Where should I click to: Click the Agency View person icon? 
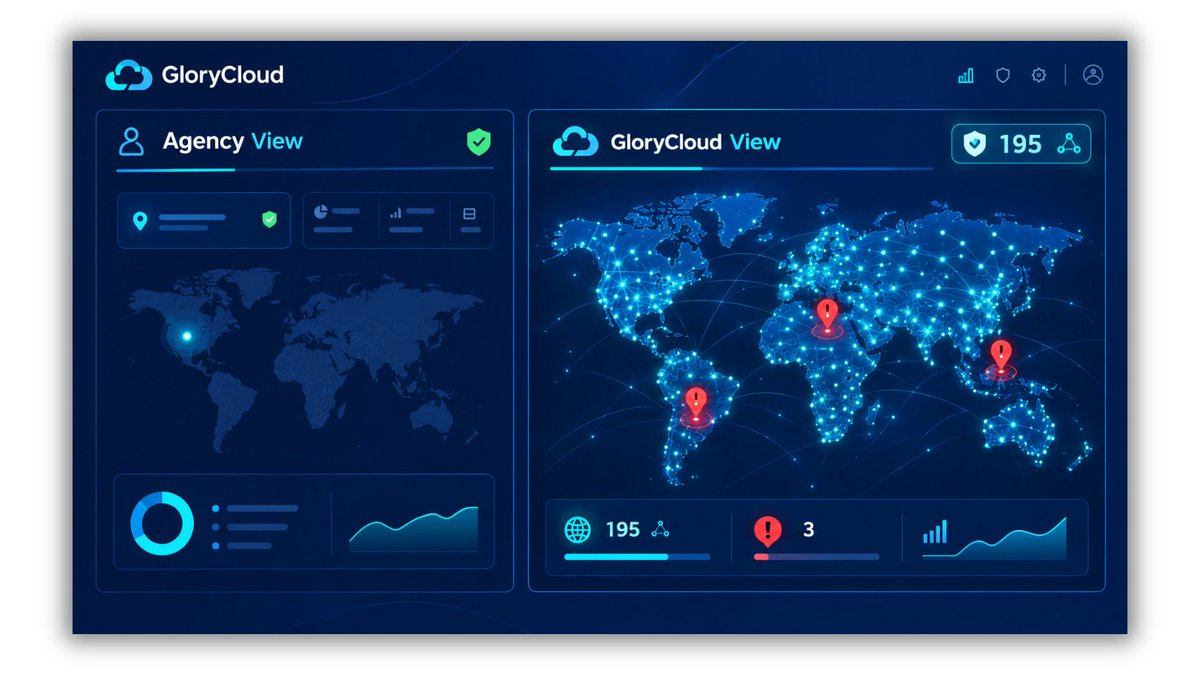tap(132, 141)
